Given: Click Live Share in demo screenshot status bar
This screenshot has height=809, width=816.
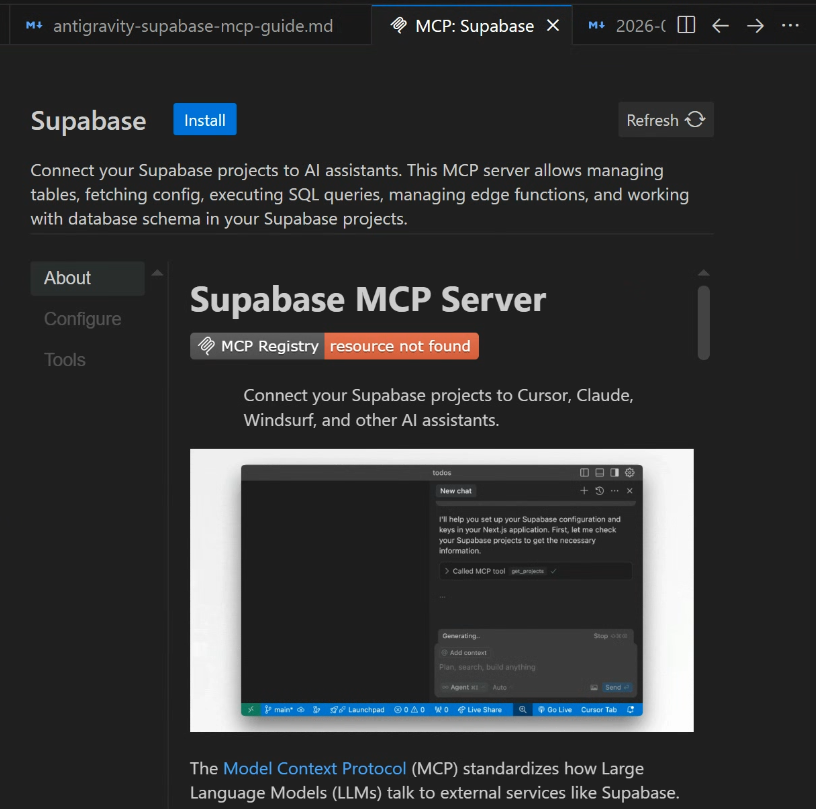Looking at the screenshot, I should tap(479, 710).
